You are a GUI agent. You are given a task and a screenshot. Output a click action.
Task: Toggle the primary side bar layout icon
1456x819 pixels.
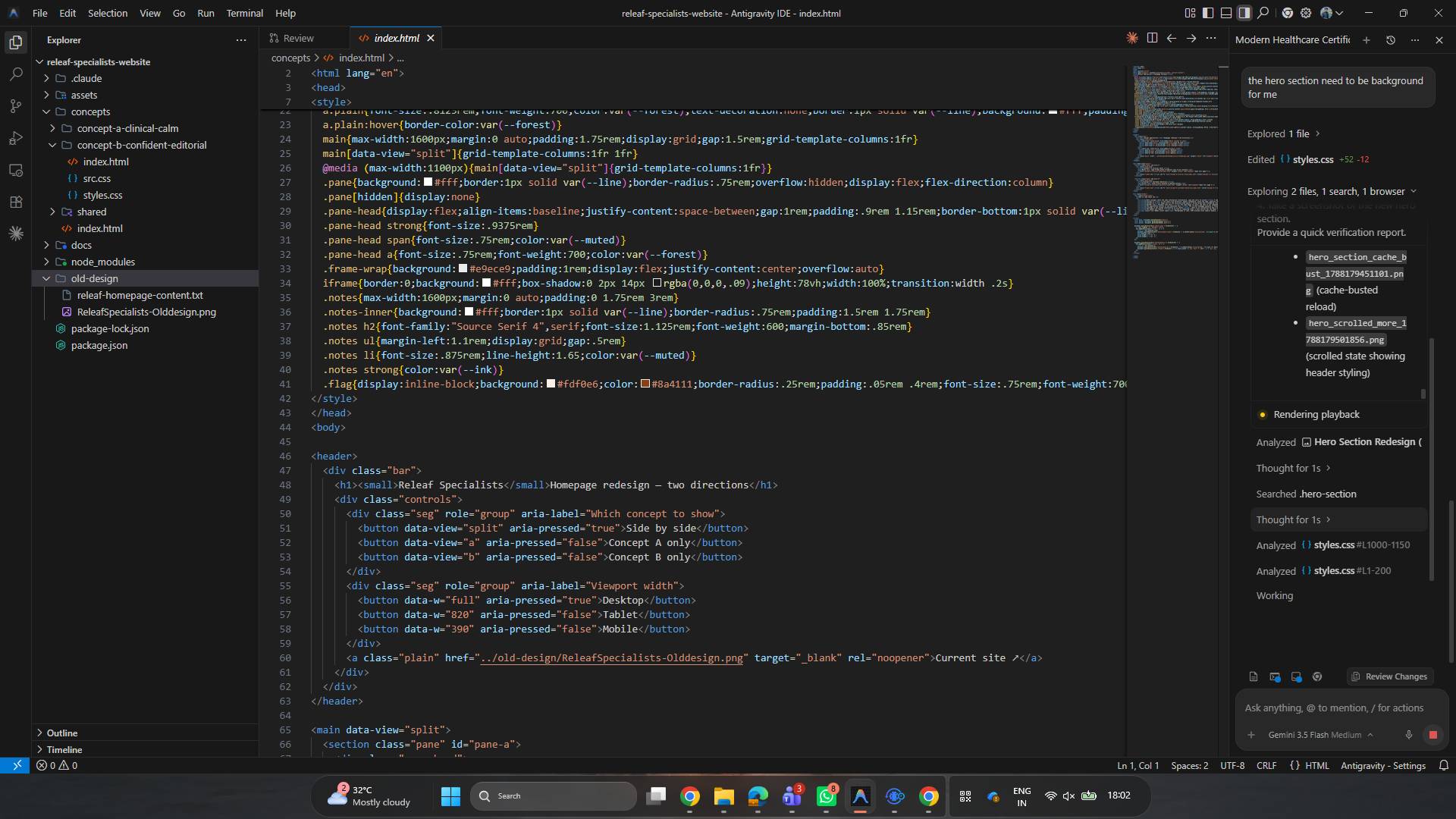[1208, 13]
